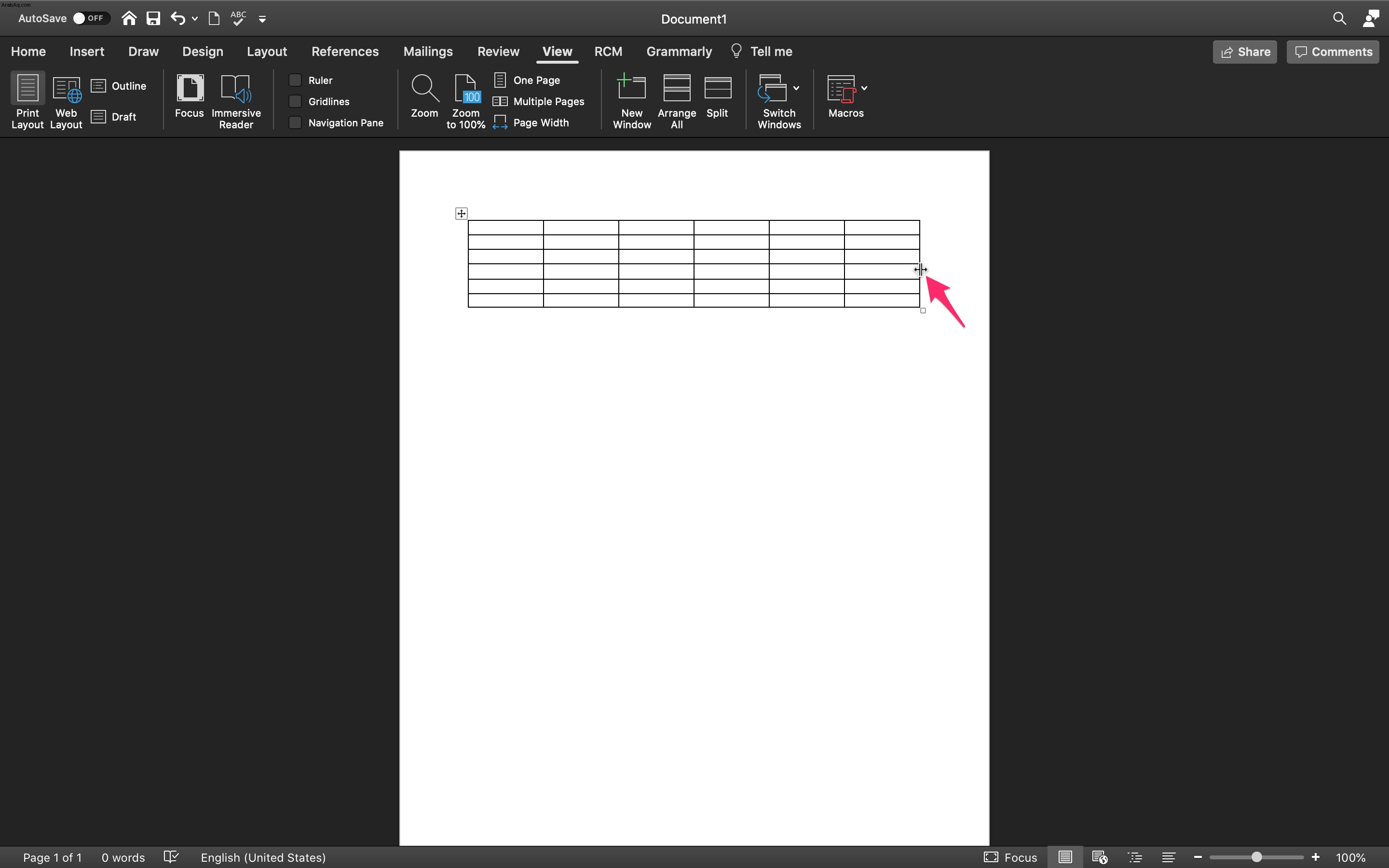The height and width of the screenshot is (868, 1389).
Task: Open the Mailings tab
Action: [428, 52]
